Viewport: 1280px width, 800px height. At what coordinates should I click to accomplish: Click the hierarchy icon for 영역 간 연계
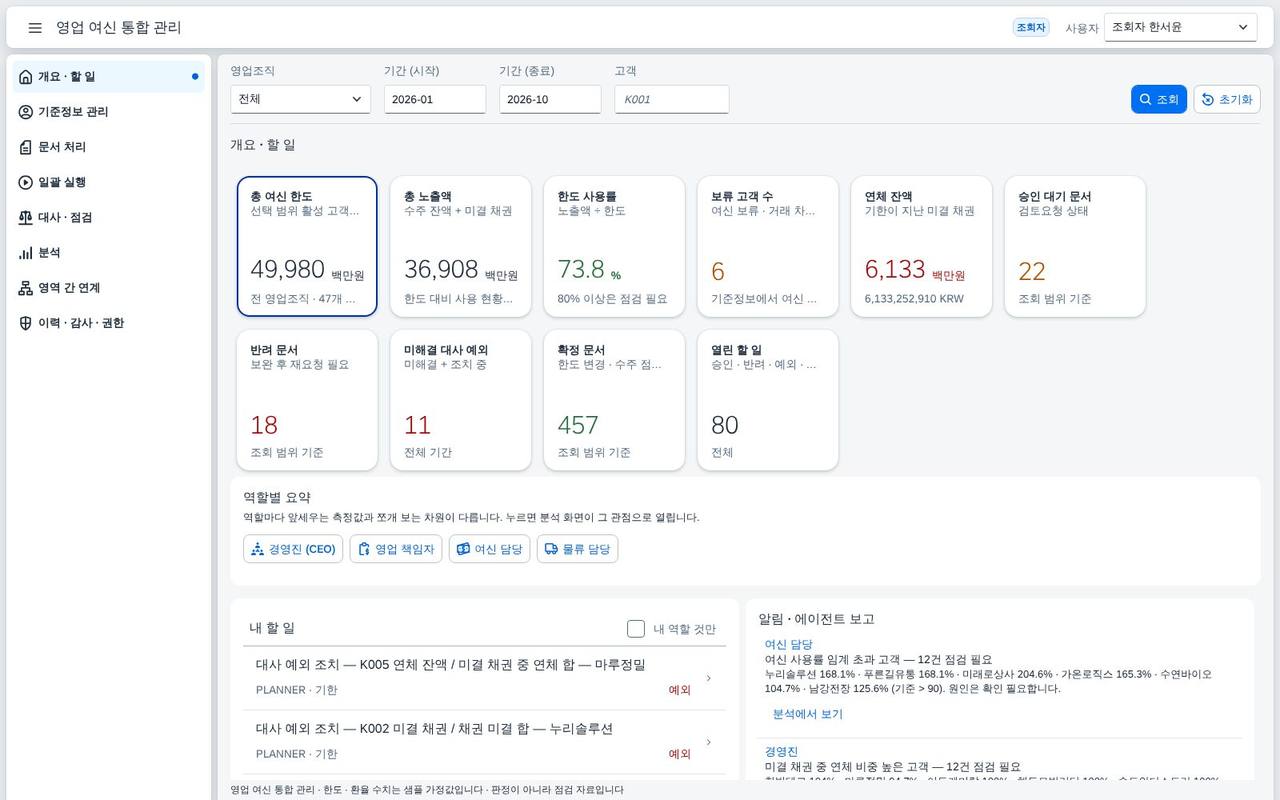[26, 288]
